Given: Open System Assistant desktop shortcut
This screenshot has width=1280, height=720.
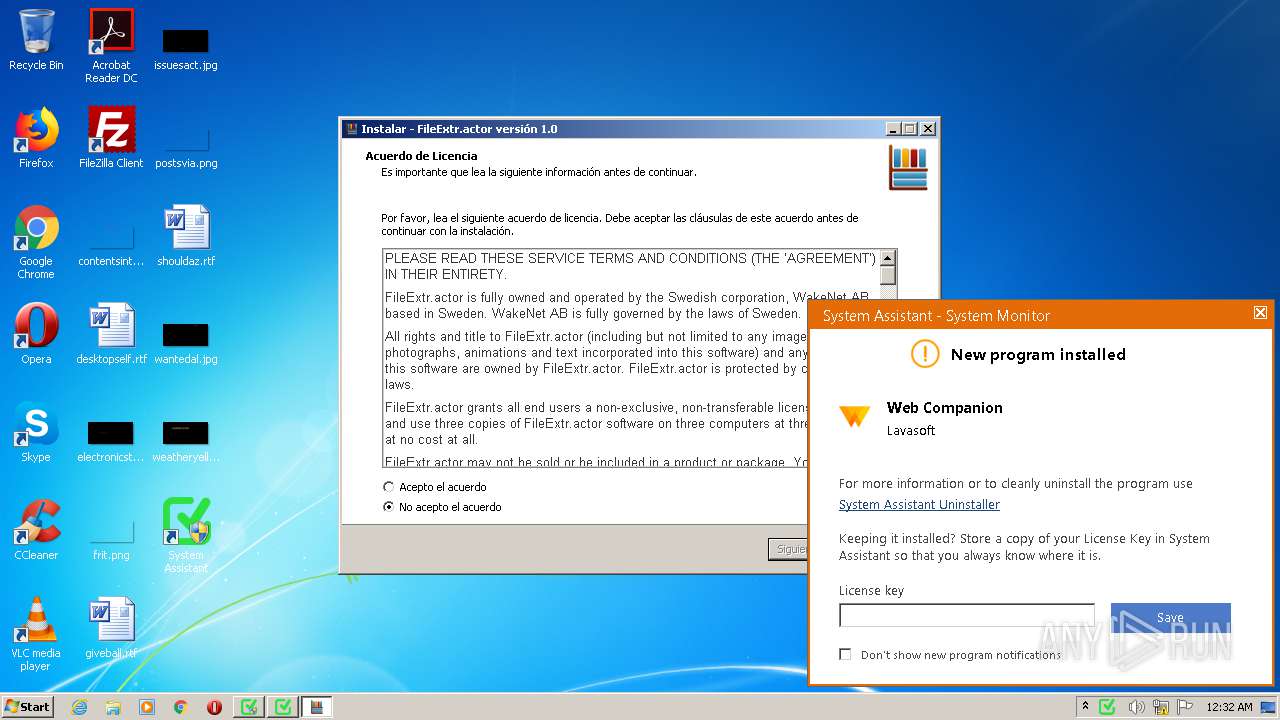Looking at the screenshot, I should tap(186, 535).
